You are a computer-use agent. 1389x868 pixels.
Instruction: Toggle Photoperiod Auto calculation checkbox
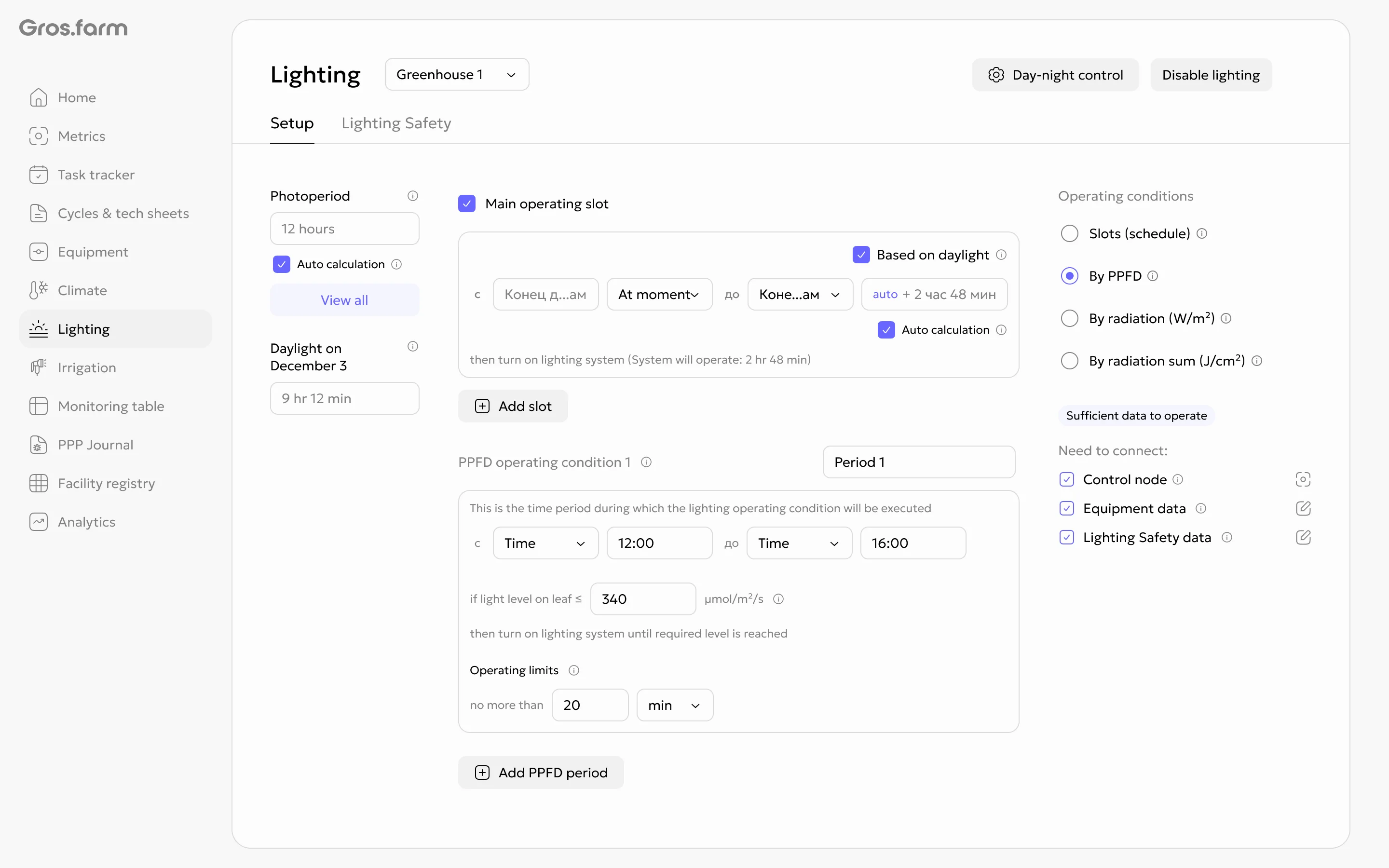coord(281,264)
